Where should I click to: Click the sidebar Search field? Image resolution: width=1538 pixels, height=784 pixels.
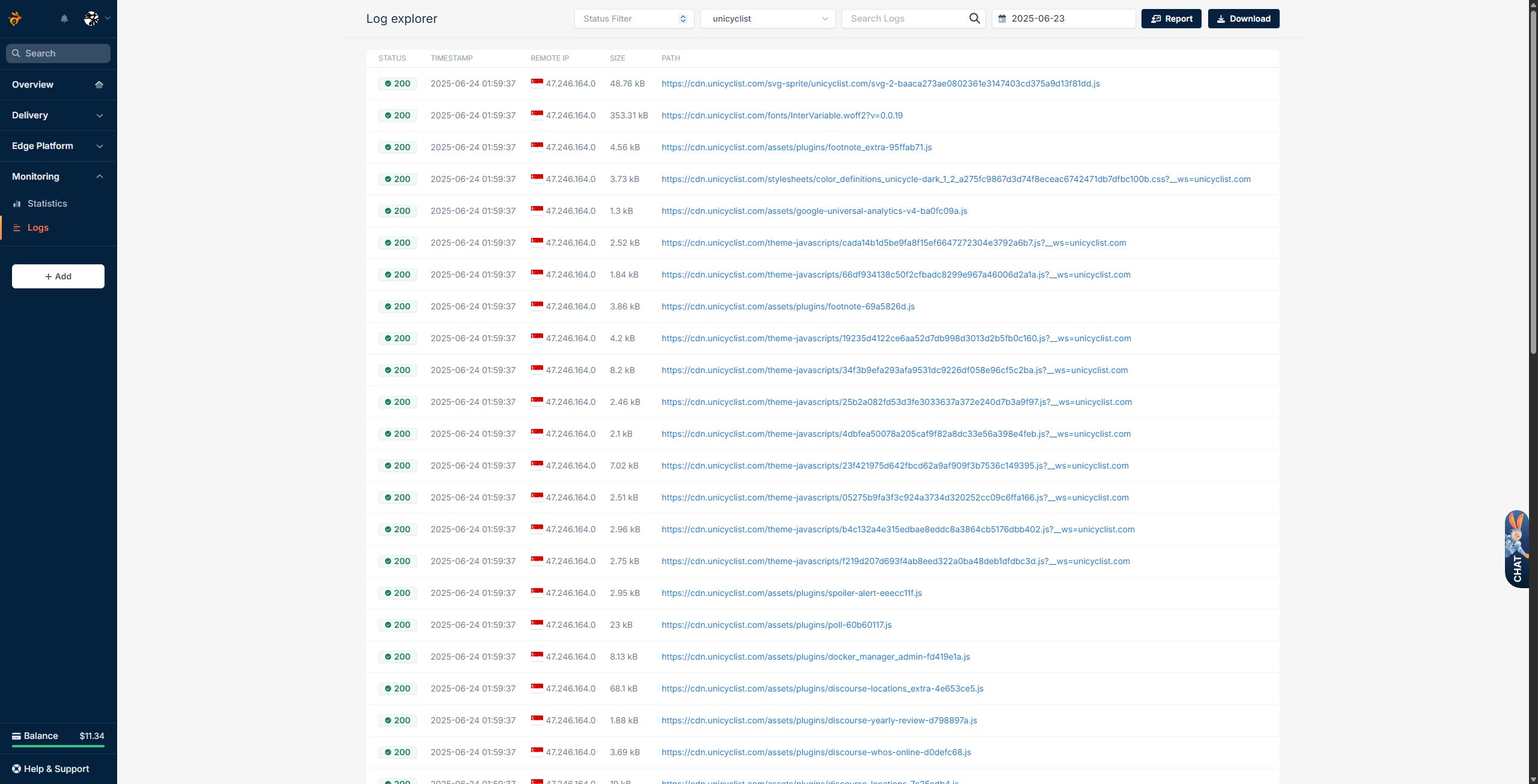click(58, 53)
